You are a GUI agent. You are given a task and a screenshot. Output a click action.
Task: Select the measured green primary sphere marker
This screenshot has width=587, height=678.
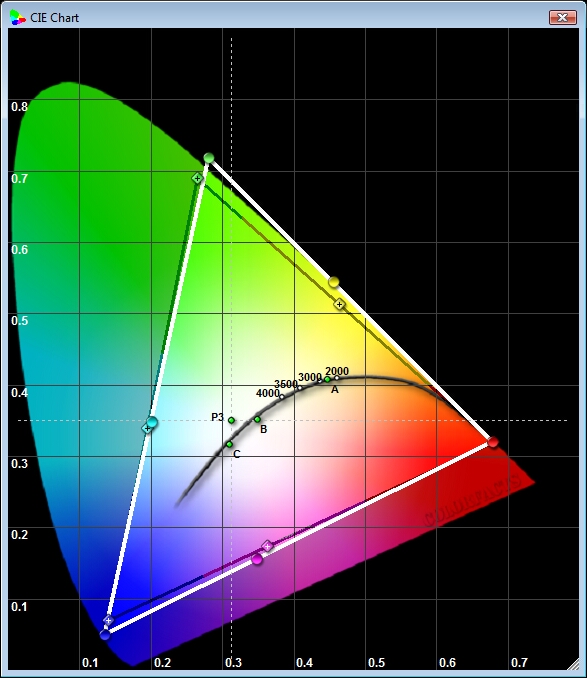[209, 158]
